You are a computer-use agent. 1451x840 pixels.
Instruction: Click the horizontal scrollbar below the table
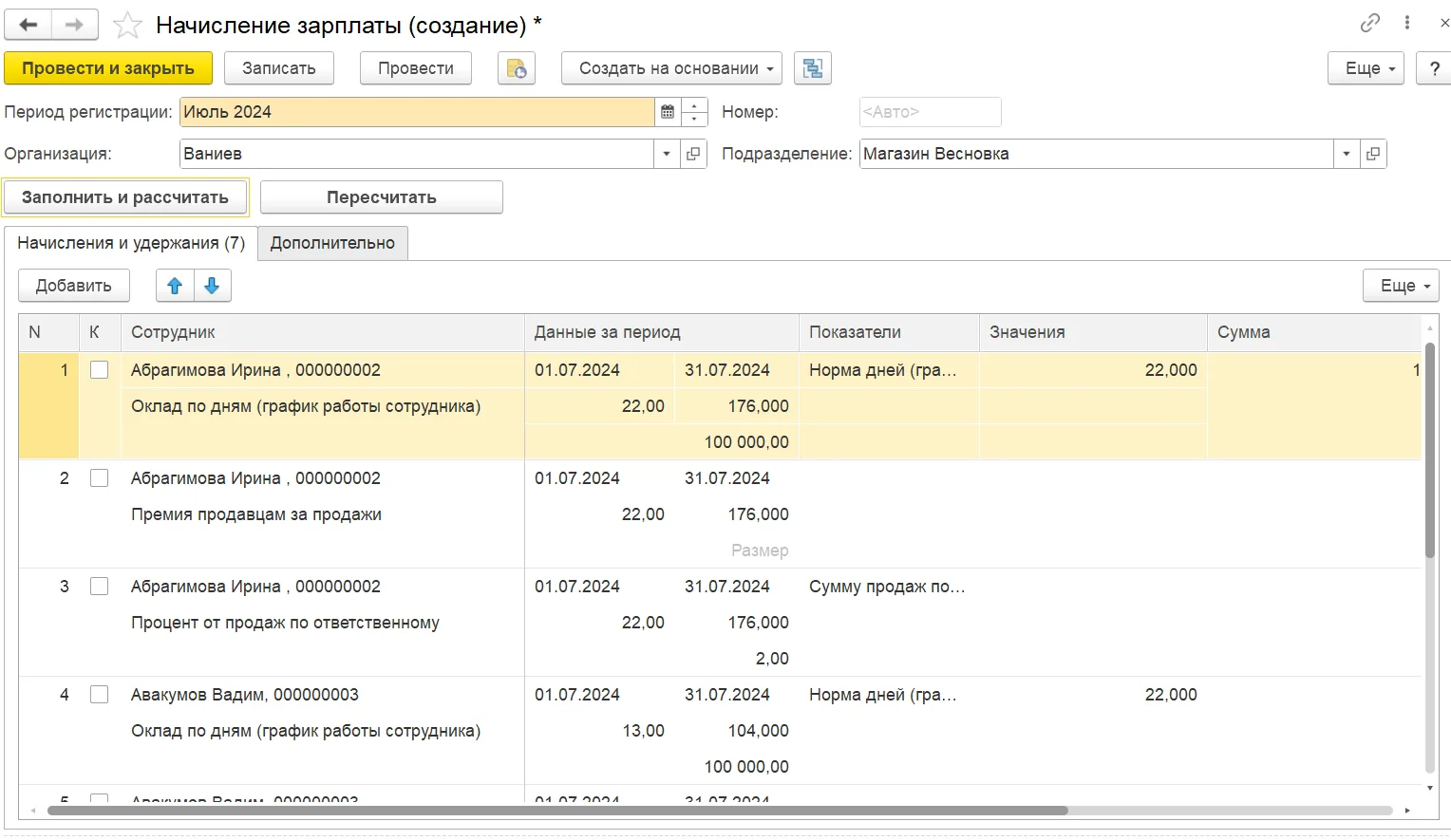(x=557, y=811)
